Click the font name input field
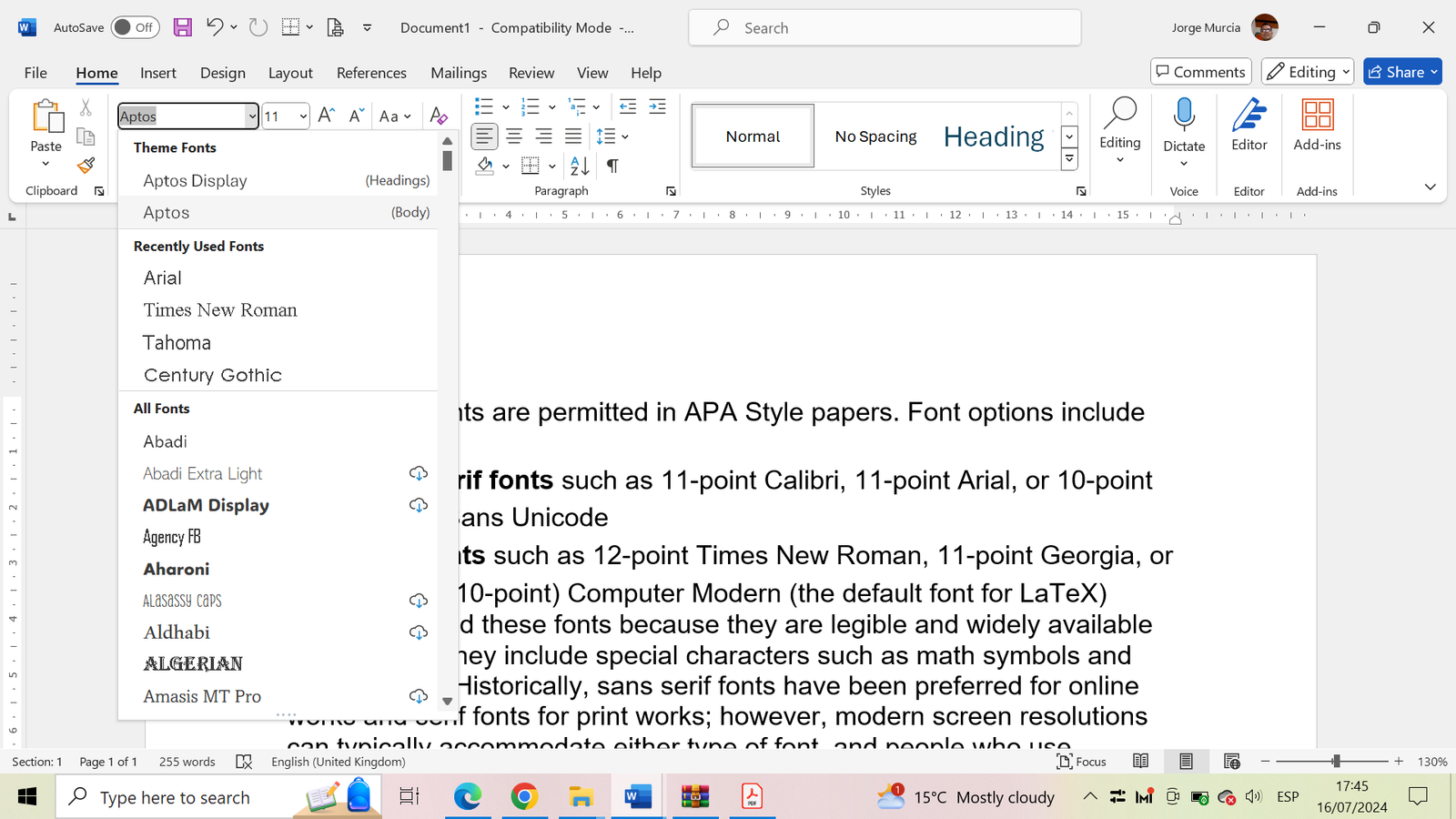The width and height of the screenshot is (1456, 819). click(x=183, y=116)
